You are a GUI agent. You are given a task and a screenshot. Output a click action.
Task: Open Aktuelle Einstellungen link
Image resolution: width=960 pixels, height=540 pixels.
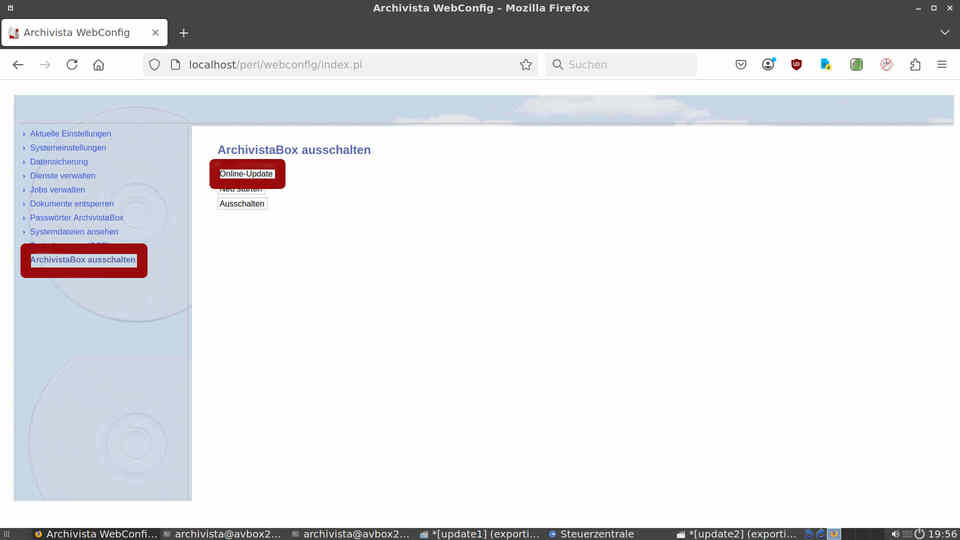click(70, 133)
